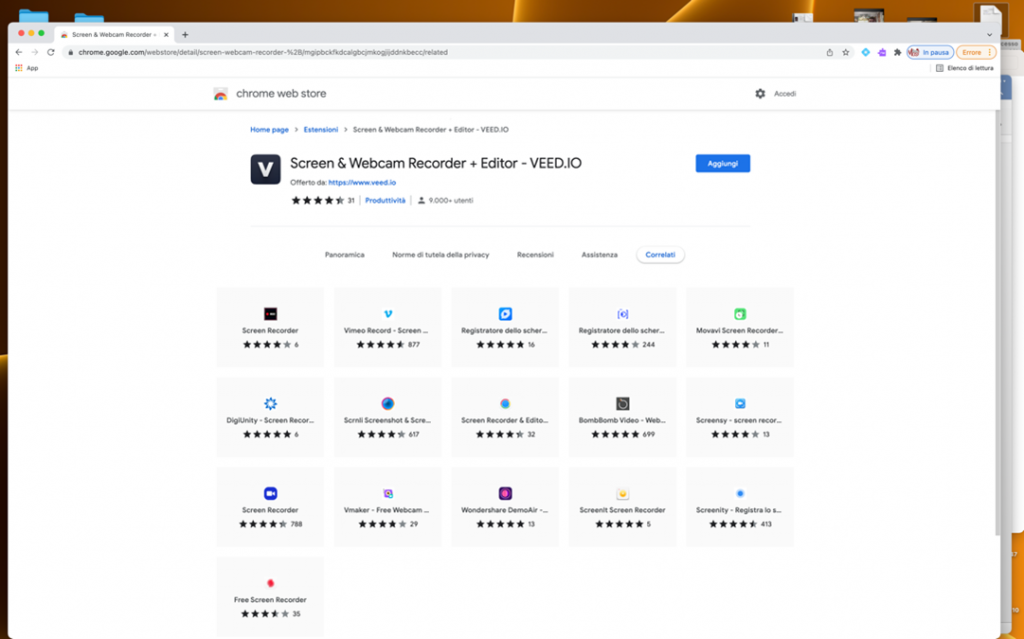Open a new browser tab with plus button

click(x=185, y=35)
